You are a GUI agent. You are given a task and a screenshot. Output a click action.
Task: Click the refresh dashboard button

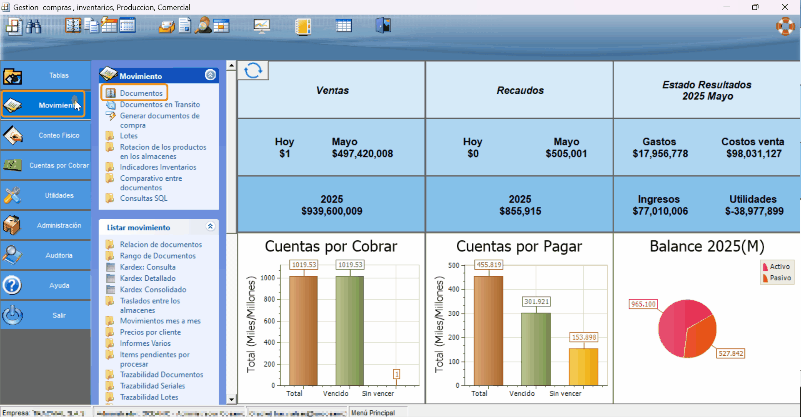254,69
